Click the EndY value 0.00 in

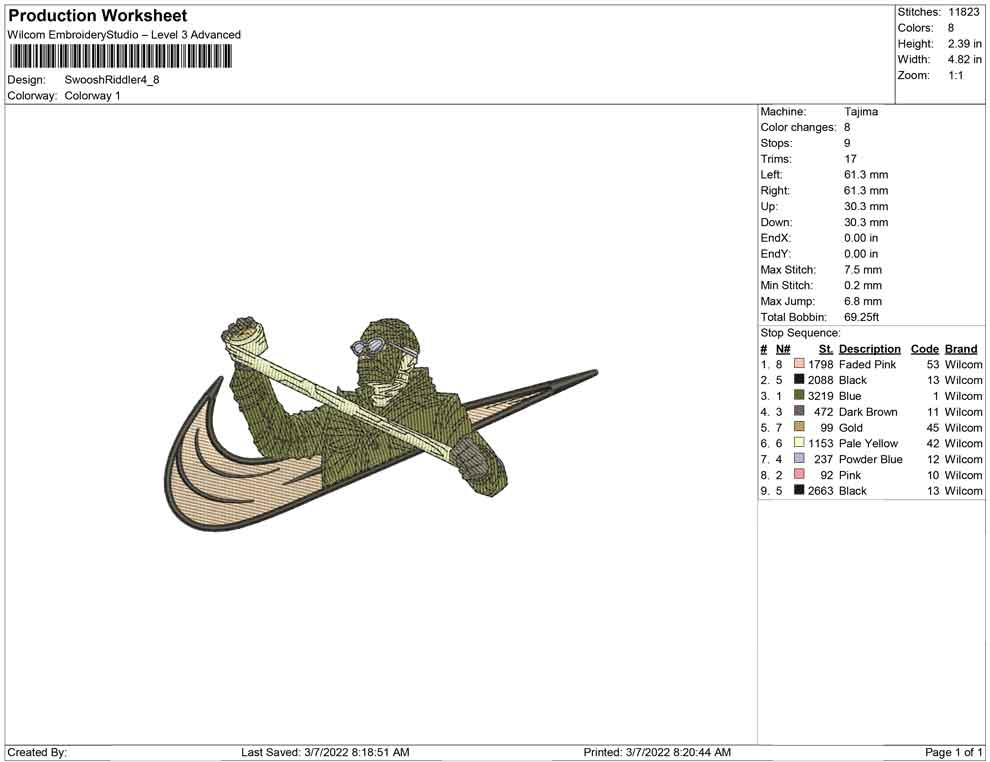861,254
